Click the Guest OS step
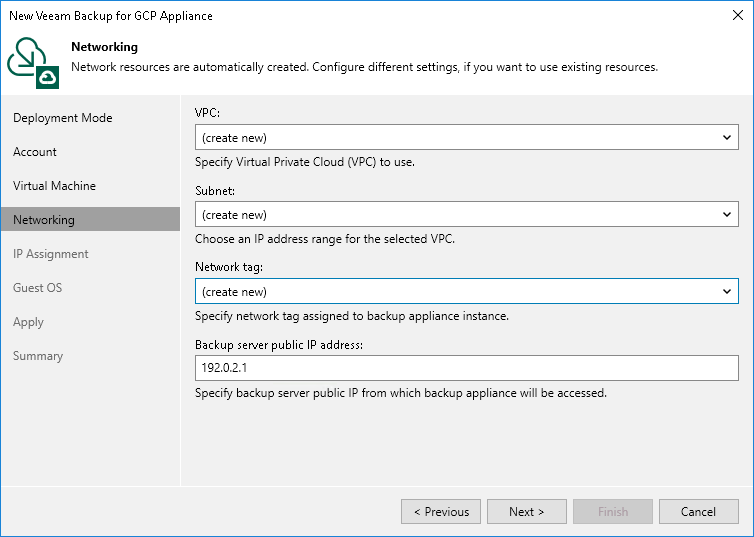 [x=38, y=287]
